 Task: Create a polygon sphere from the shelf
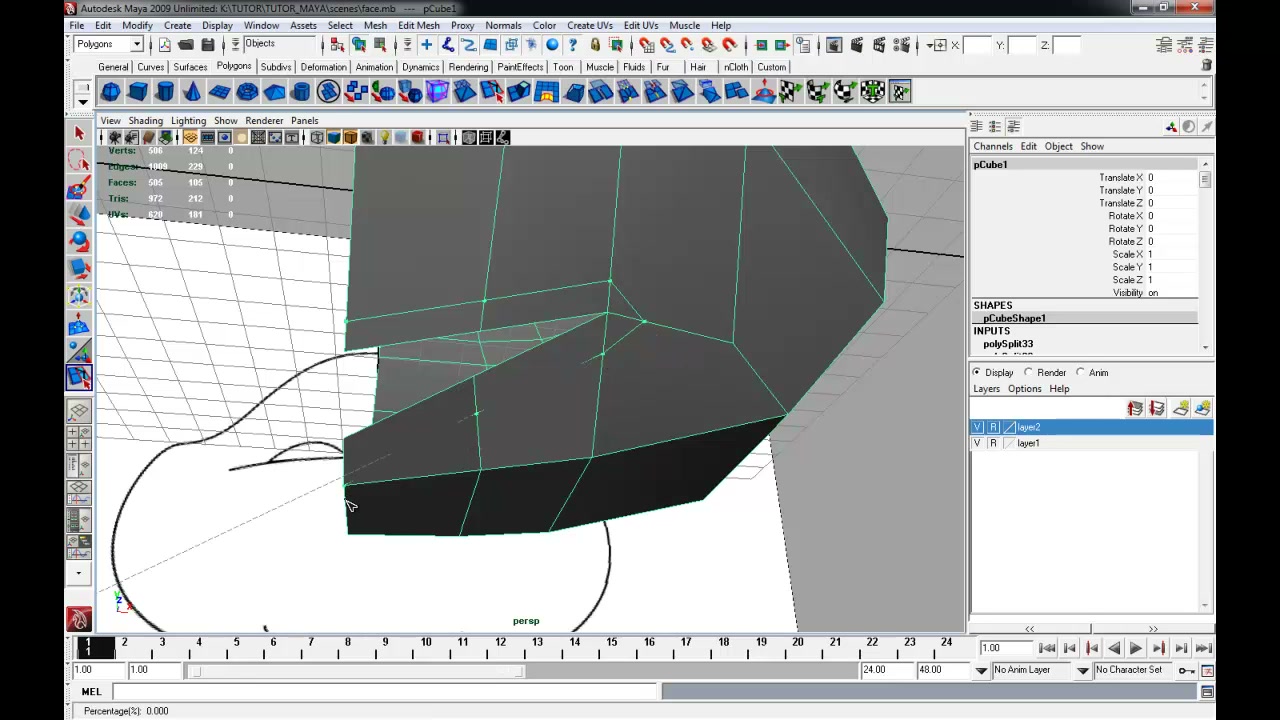[111, 92]
